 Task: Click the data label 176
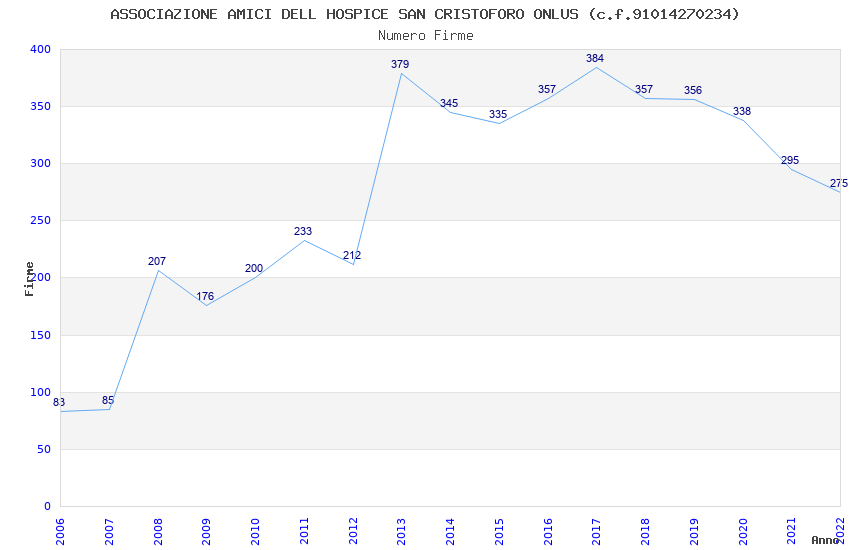(205, 296)
